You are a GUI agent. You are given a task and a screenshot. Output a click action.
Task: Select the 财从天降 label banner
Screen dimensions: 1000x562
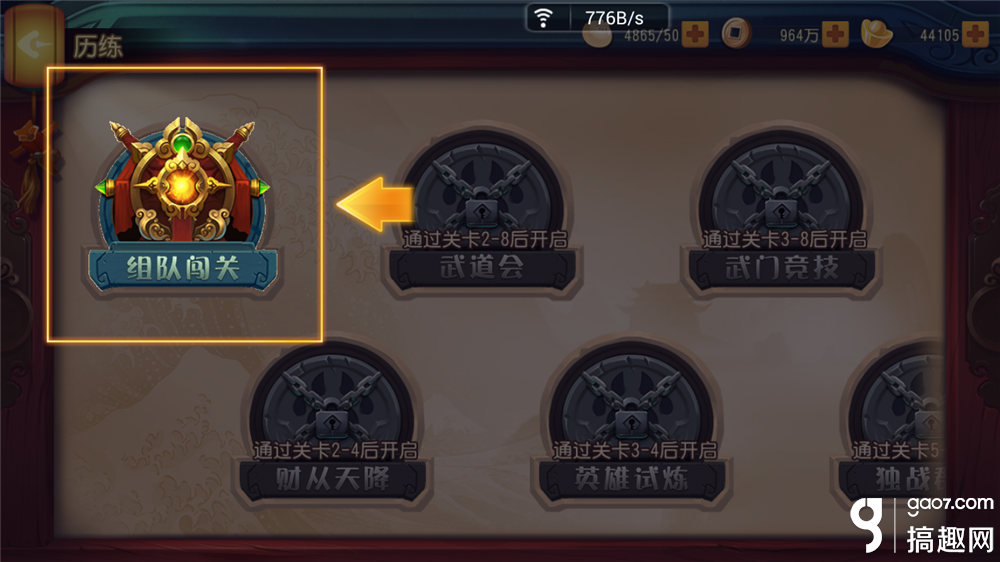click(x=332, y=479)
